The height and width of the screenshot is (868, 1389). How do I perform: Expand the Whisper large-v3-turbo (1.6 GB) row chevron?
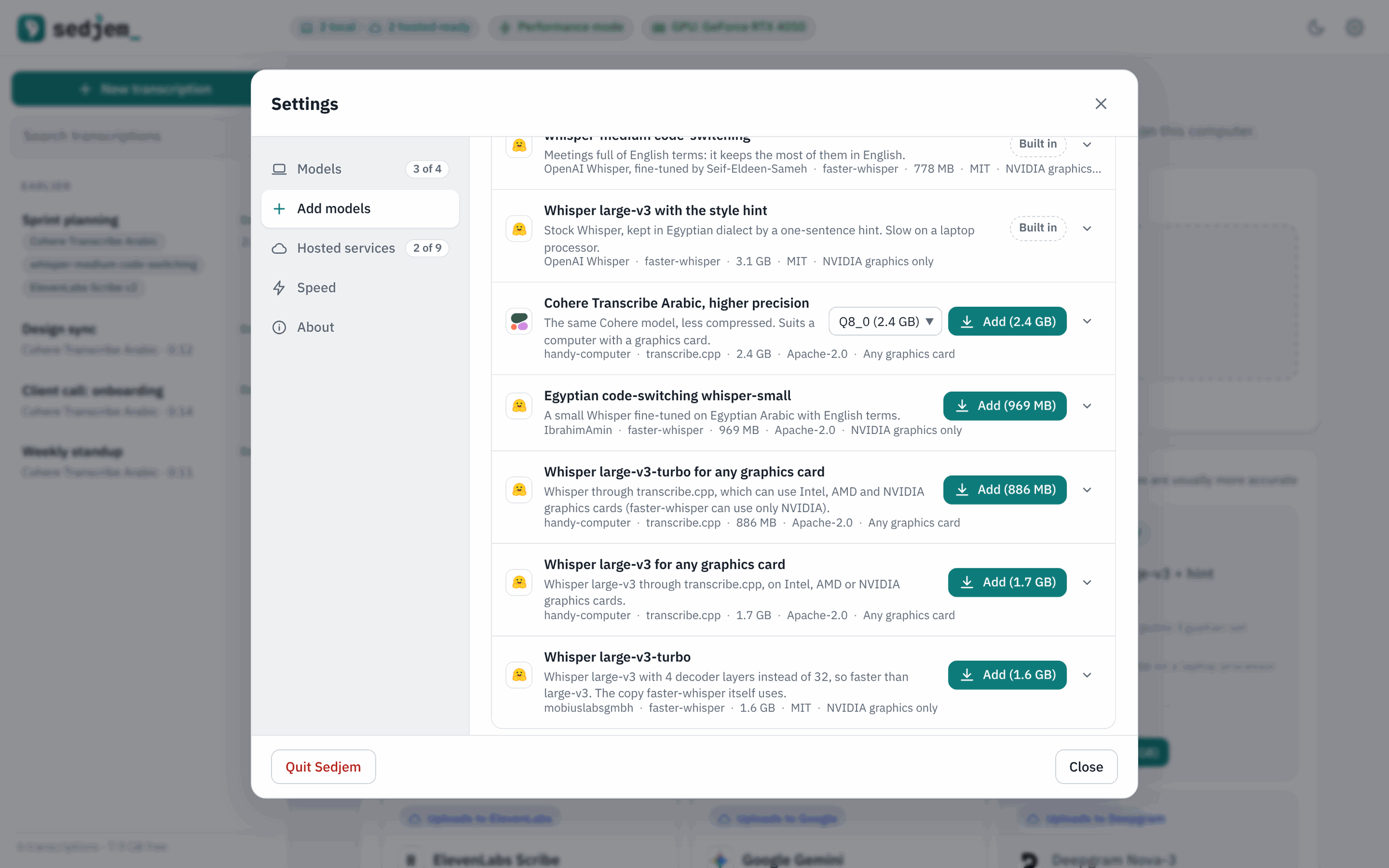coord(1087,675)
